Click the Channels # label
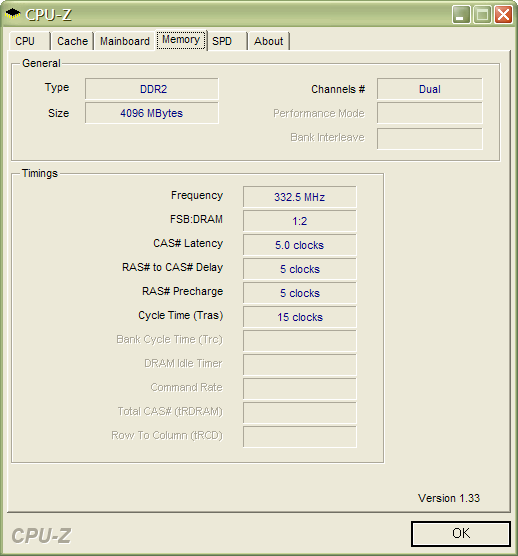 tap(338, 89)
